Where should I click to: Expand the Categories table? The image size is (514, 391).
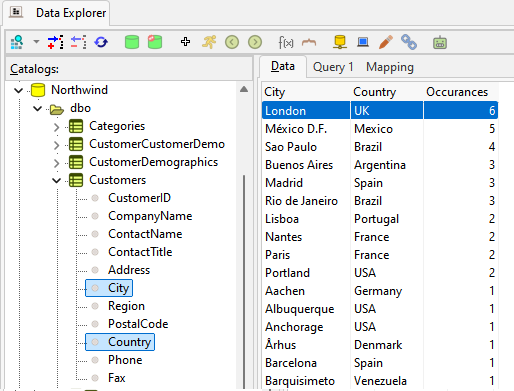56,127
